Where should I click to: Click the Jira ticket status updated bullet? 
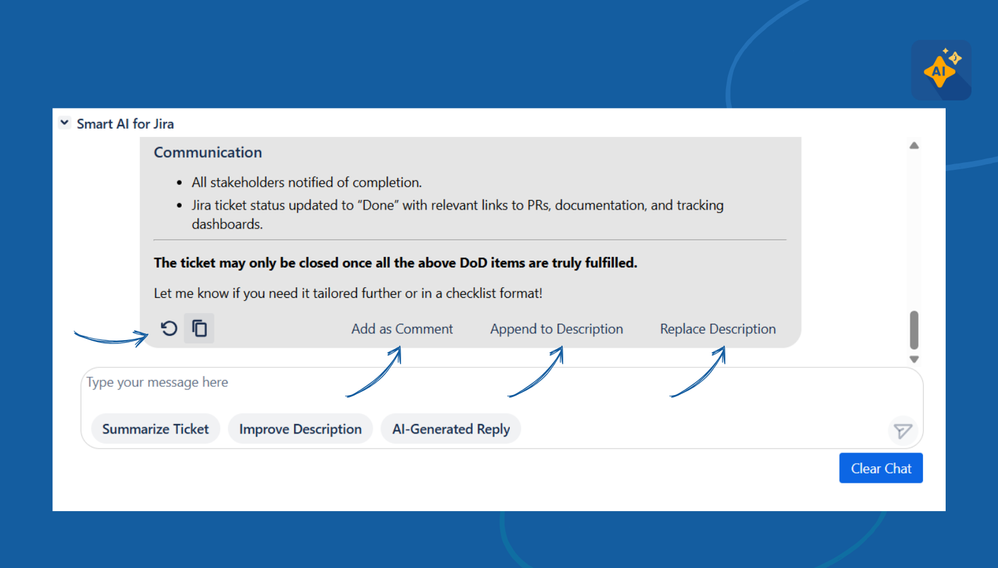[458, 215]
